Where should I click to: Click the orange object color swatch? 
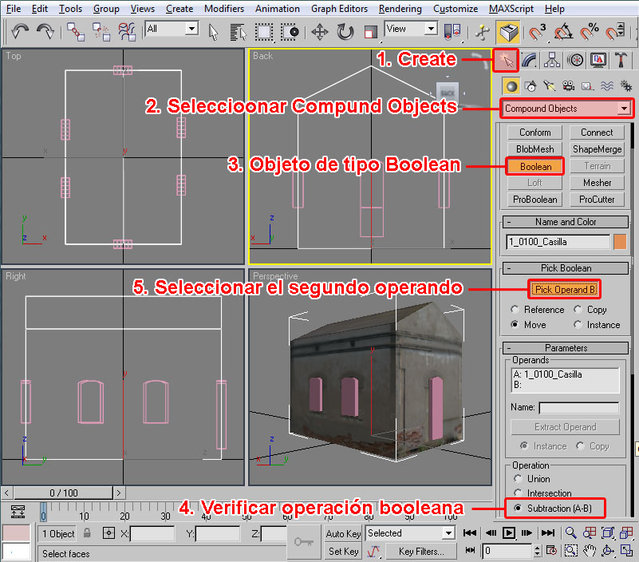click(620, 242)
